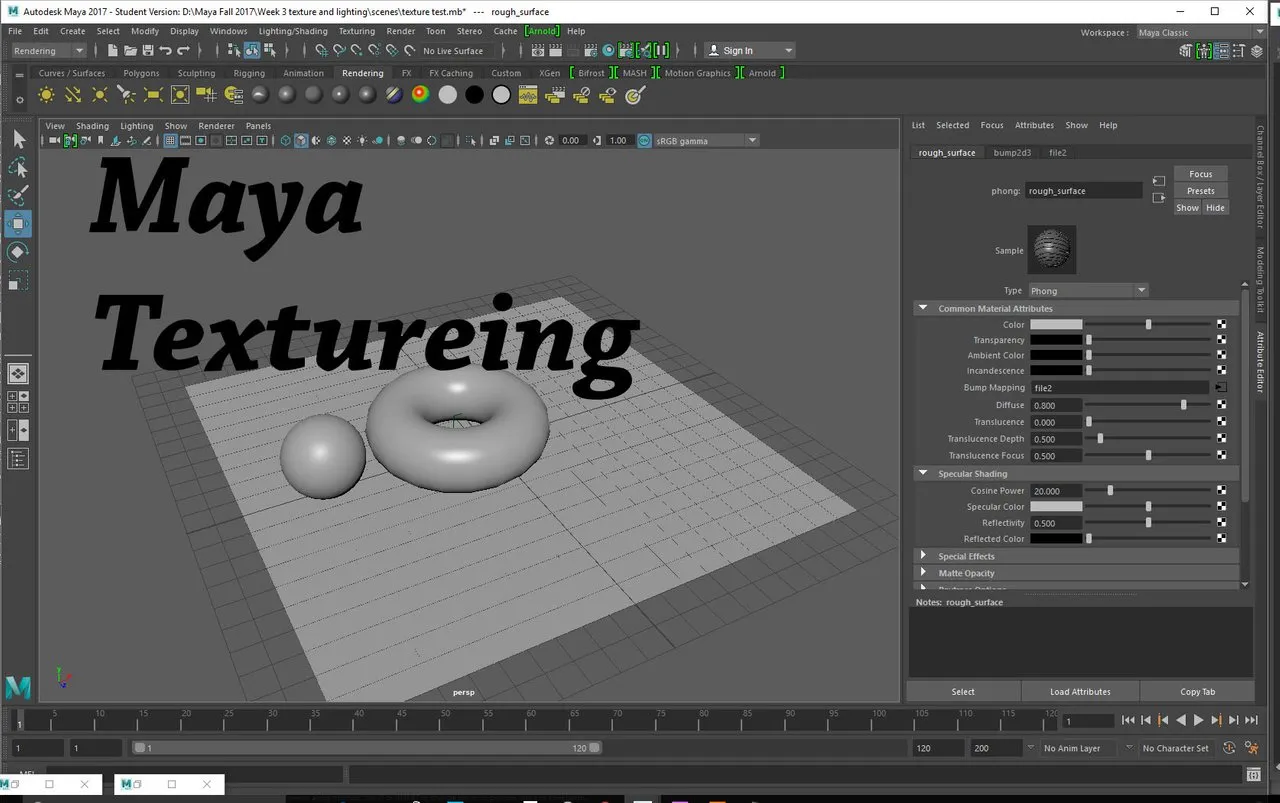This screenshot has height=803, width=1280.
Task: Click shelf settings gear icon
Action: tap(19, 99)
